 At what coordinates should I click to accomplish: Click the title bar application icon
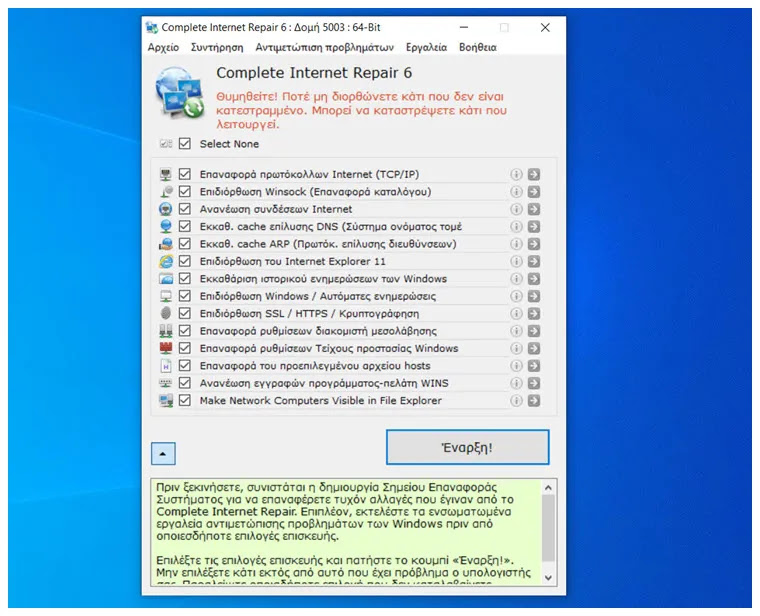point(152,28)
